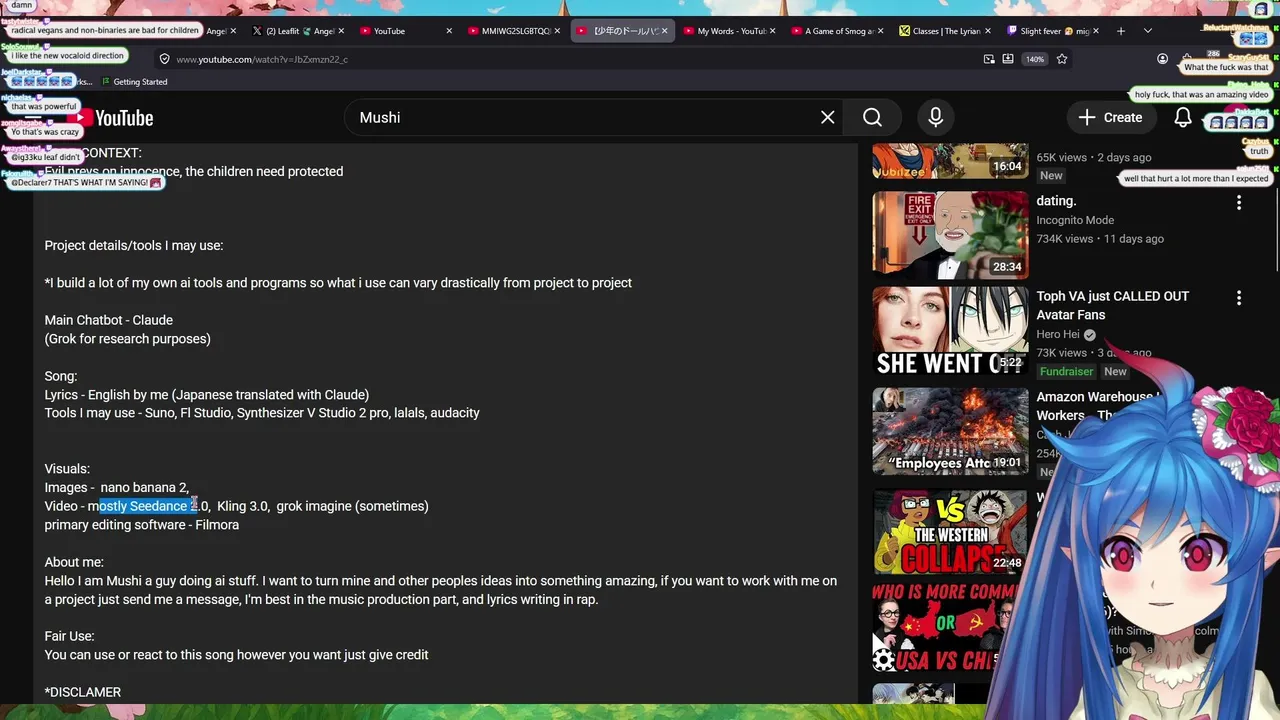Screen dimensions: 1280x720
Task: Click the 734K views 11 days ago text
Action: (1100, 239)
